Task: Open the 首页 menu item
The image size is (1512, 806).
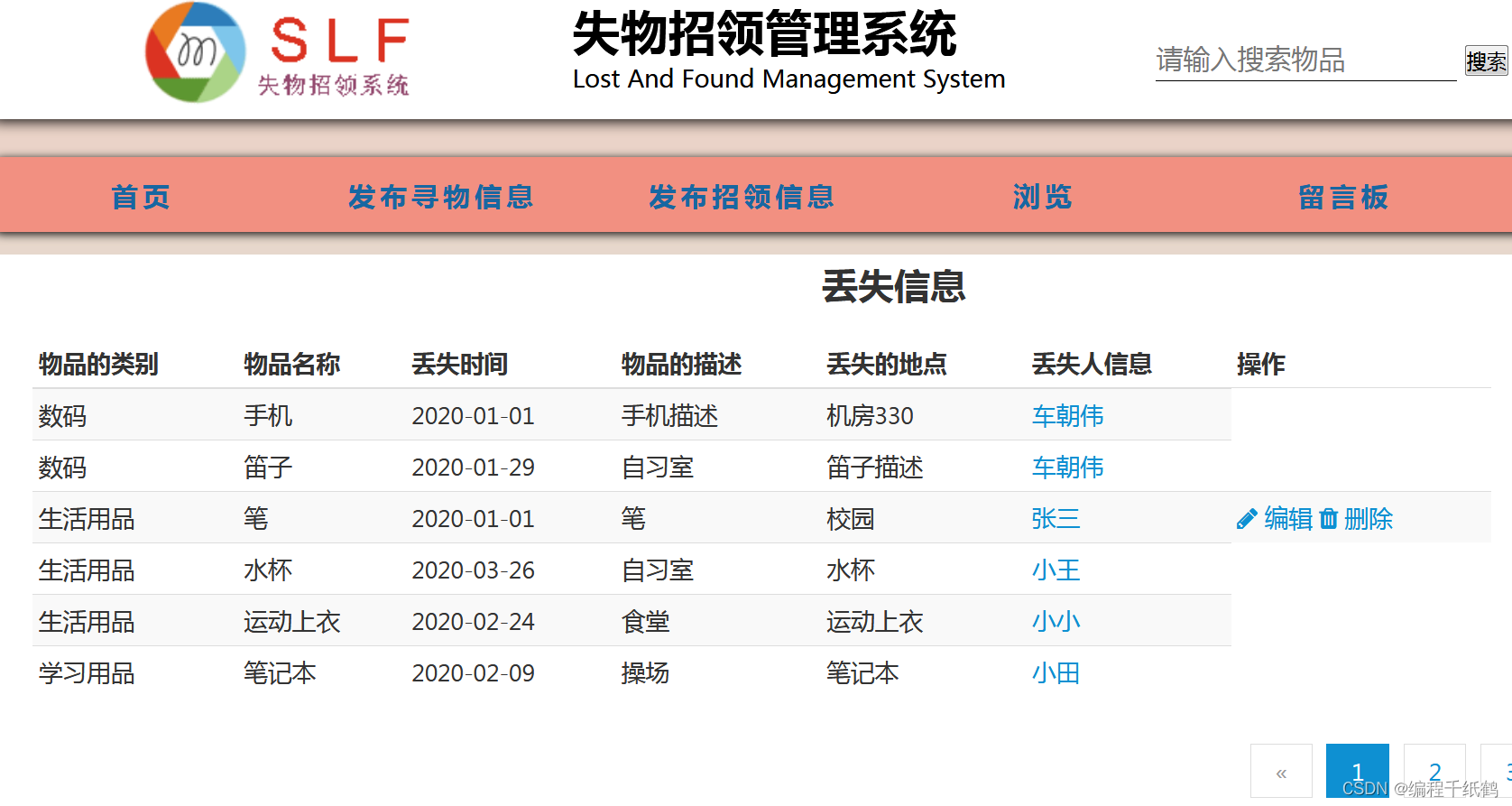Action: (x=141, y=197)
